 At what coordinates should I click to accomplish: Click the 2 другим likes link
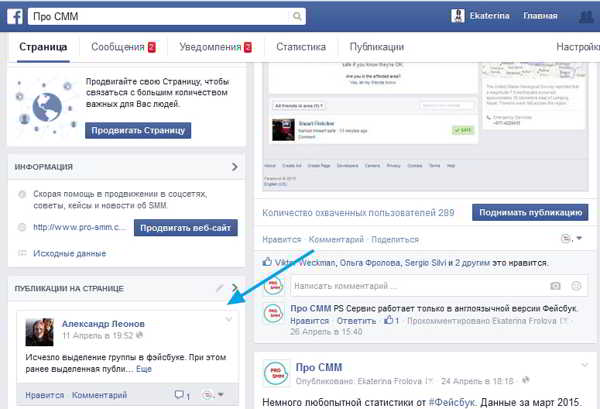coord(472,263)
